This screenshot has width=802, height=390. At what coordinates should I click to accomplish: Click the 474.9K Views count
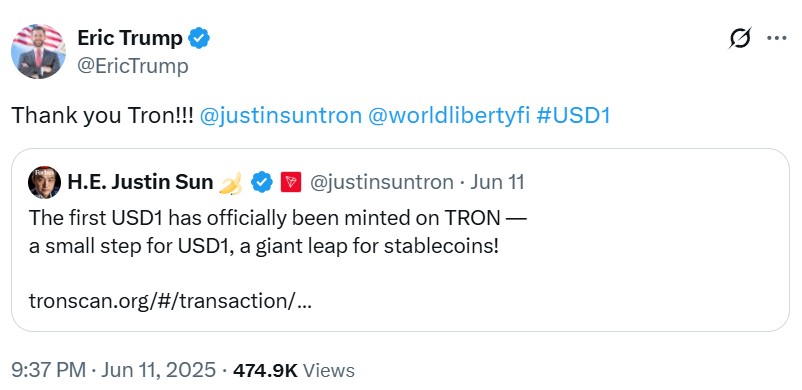(x=294, y=371)
